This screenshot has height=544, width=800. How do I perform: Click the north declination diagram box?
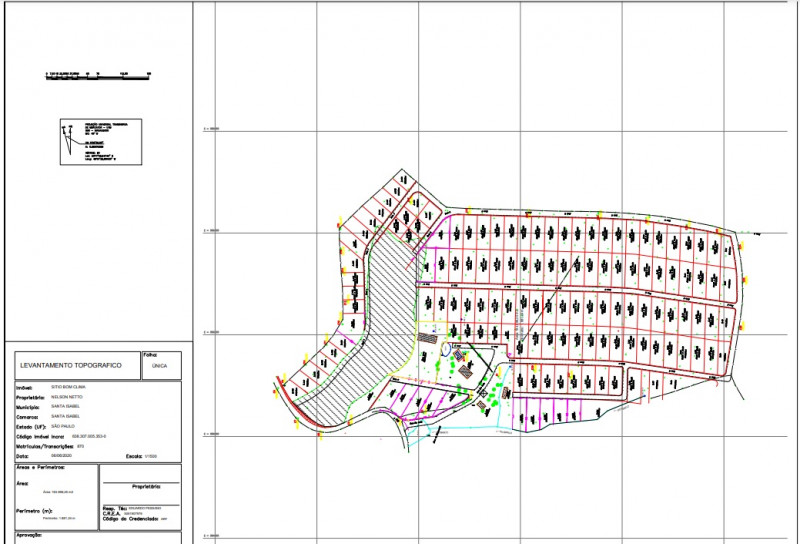pyautogui.click(x=101, y=142)
